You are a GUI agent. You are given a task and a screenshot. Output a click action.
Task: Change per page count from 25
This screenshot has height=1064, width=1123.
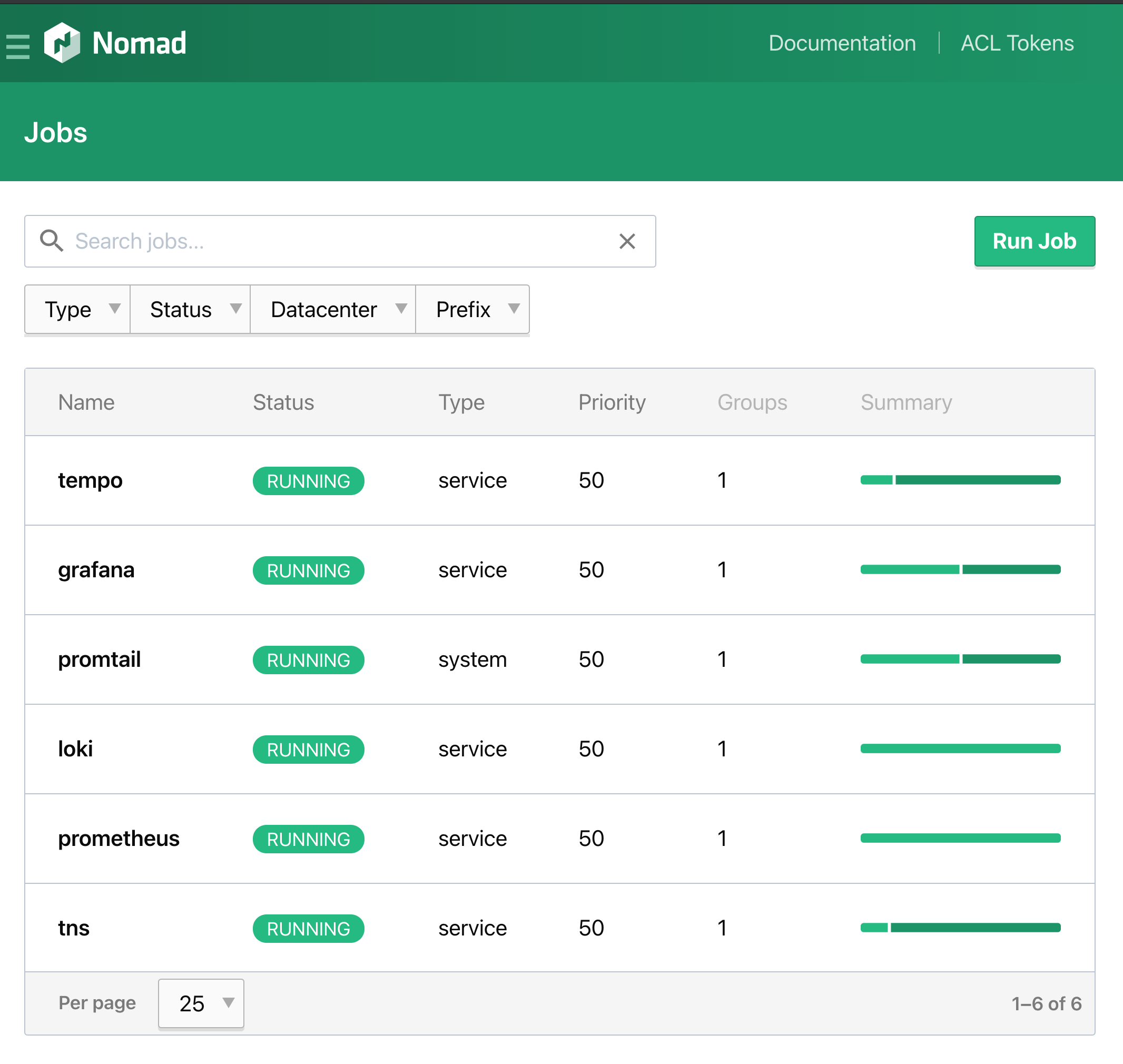[201, 1003]
